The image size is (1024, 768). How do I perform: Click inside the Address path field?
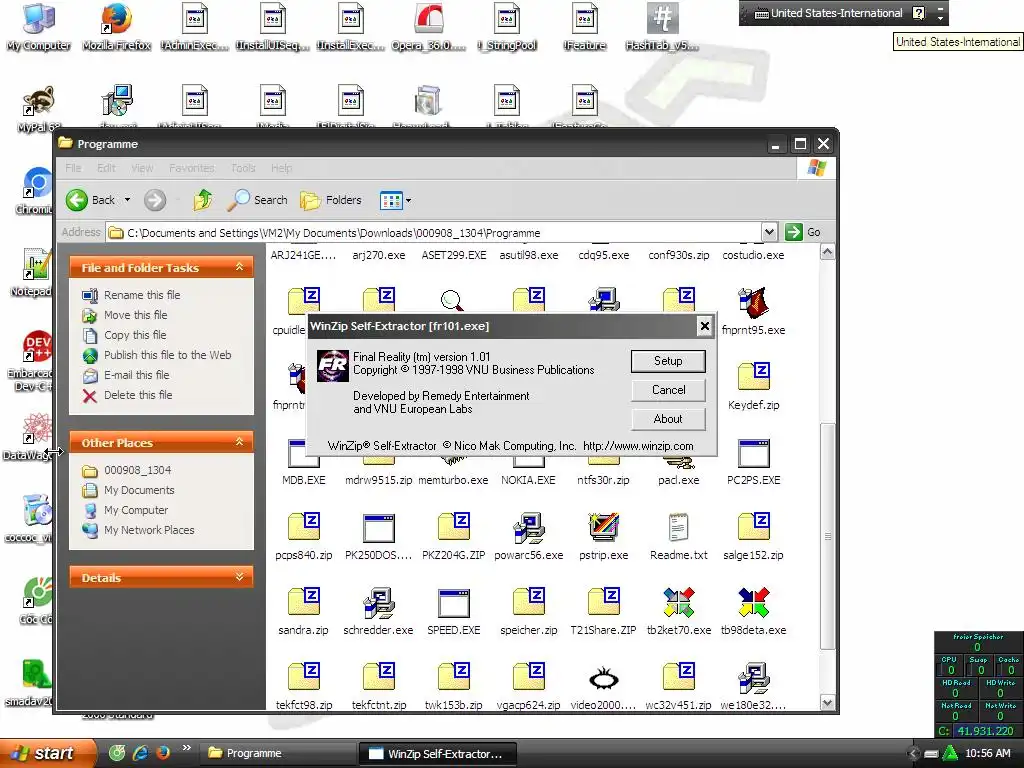434,232
